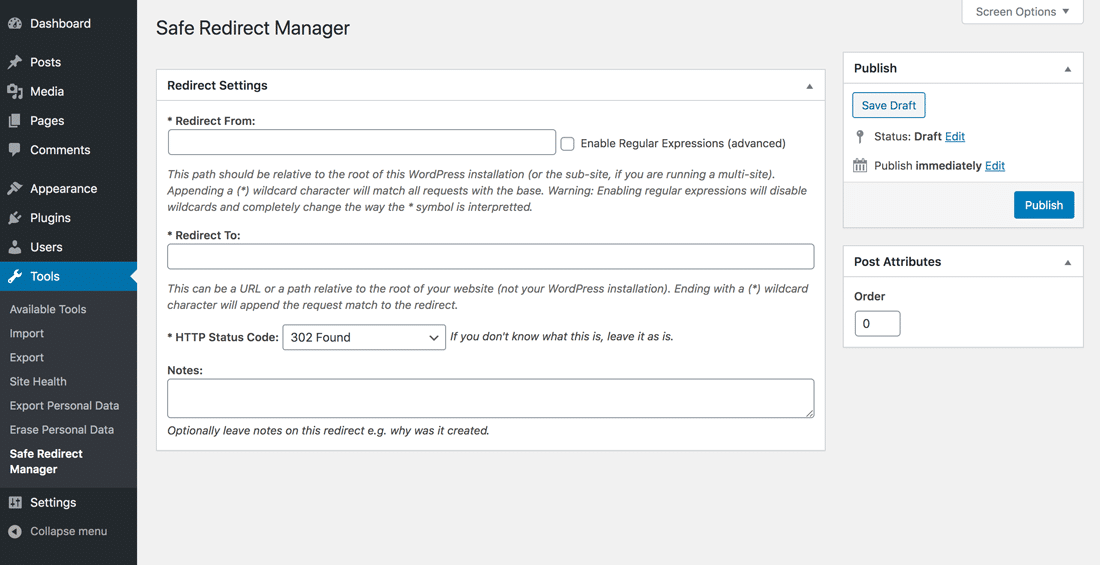Open the HTTP Status Code dropdown
The width and height of the screenshot is (1100, 565).
[x=364, y=337]
